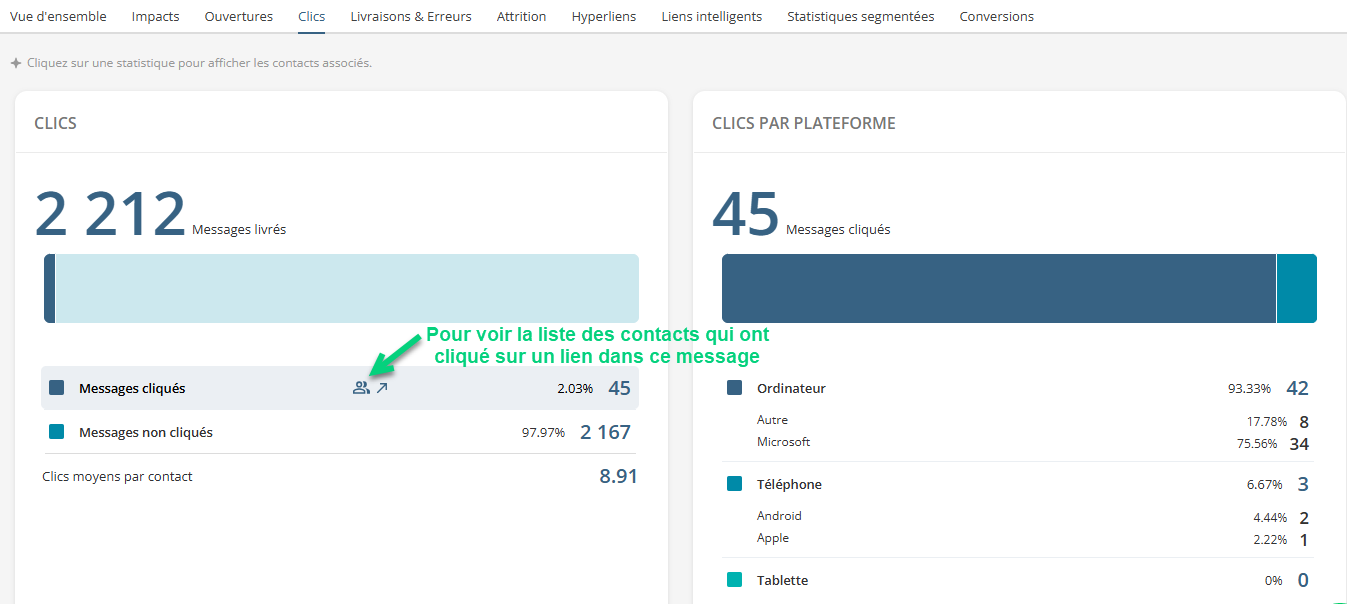
Task: Switch to the Attrition tab
Action: pos(522,16)
